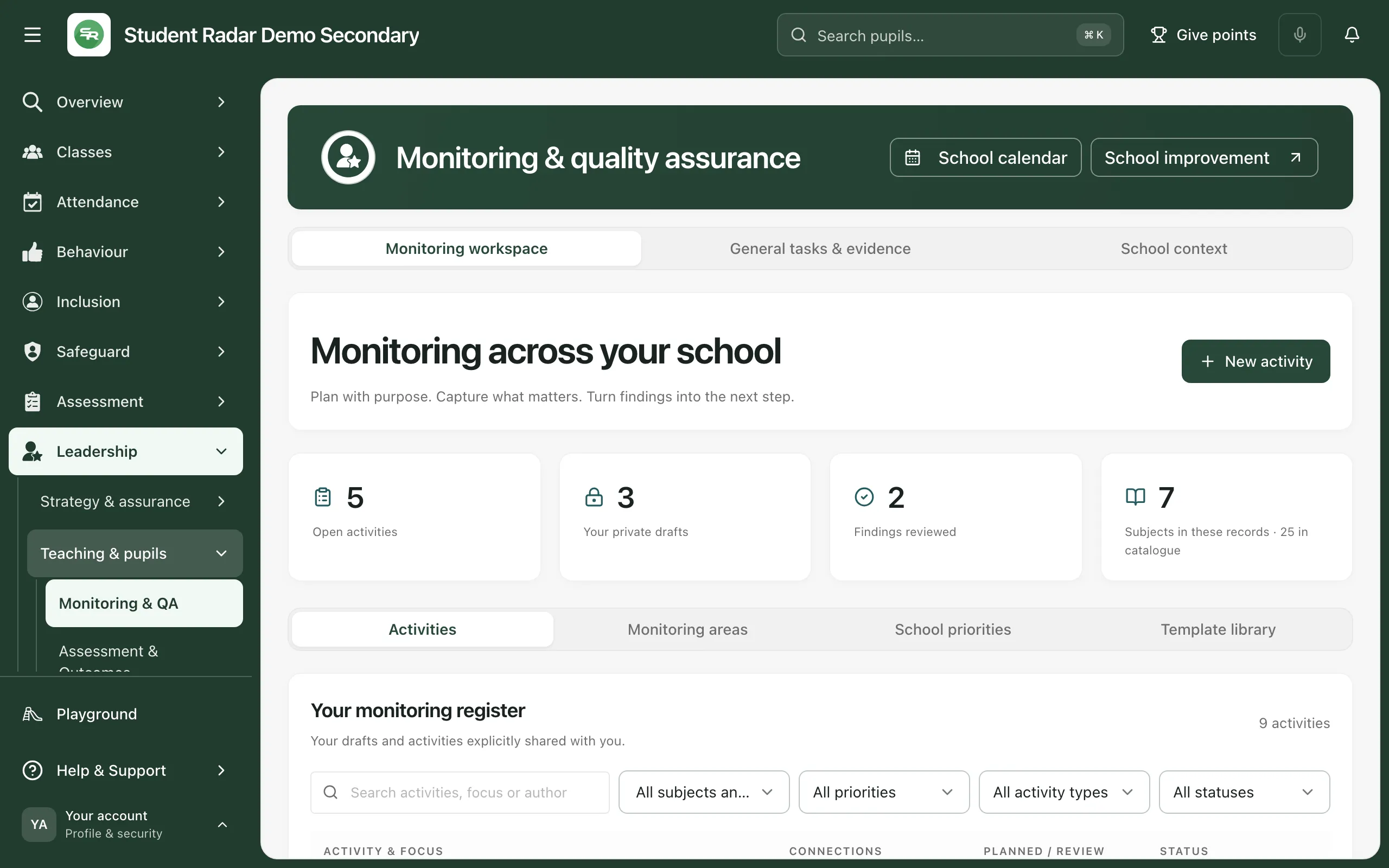Screen dimensions: 1389x868
Task: Click the microphone icon button
Action: [1299, 35]
